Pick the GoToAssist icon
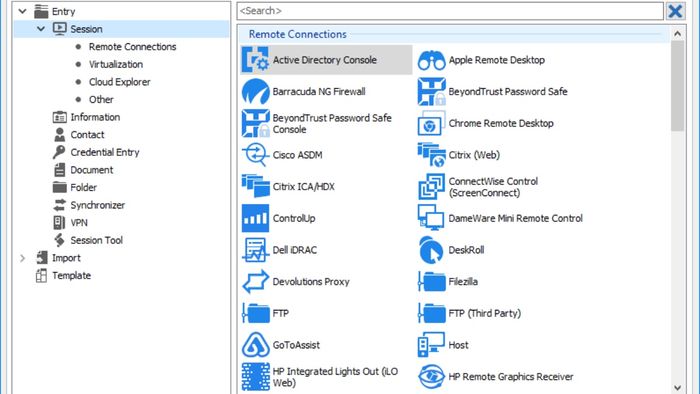The height and width of the screenshot is (394, 700). pyautogui.click(x=255, y=345)
